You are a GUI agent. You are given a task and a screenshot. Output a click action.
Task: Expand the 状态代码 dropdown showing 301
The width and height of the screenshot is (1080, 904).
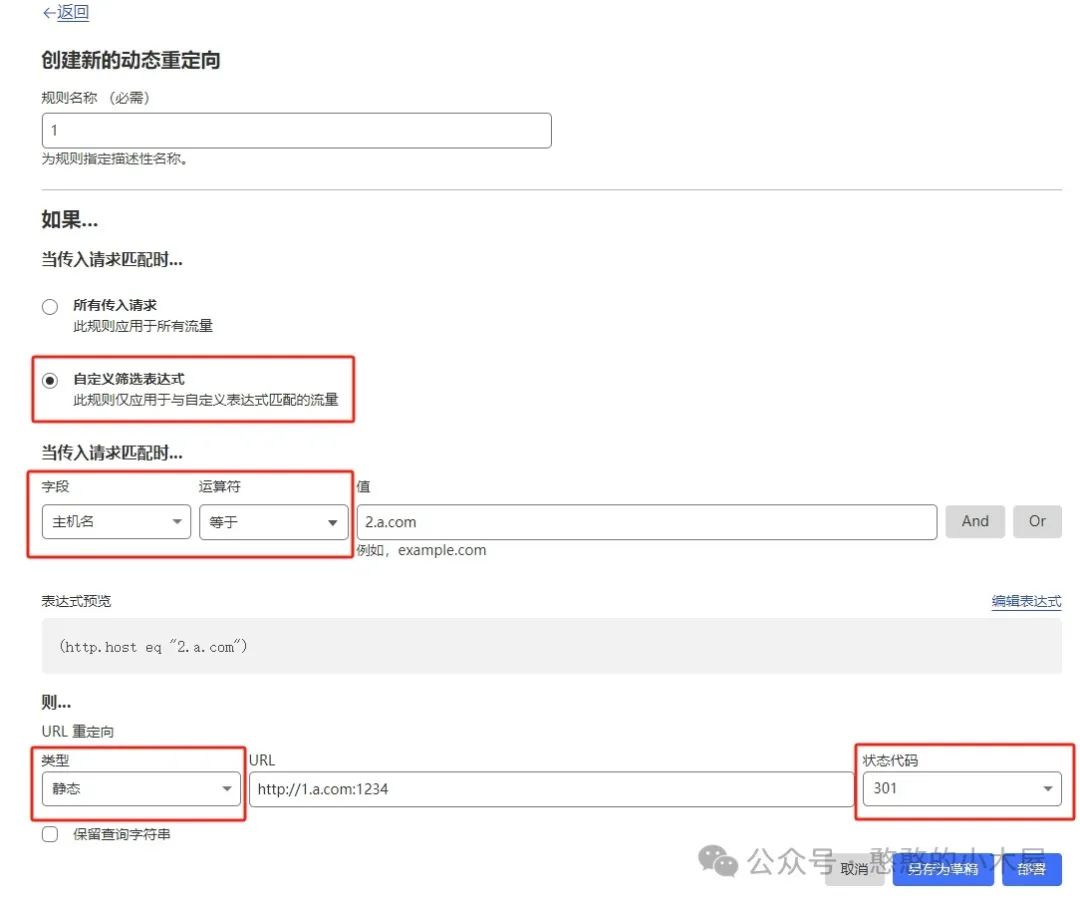(x=962, y=789)
